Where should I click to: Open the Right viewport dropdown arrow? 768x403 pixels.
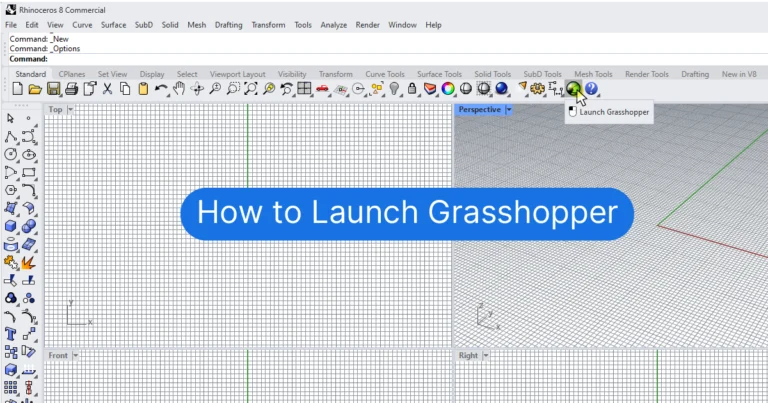pyautogui.click(x=486, y=356)
